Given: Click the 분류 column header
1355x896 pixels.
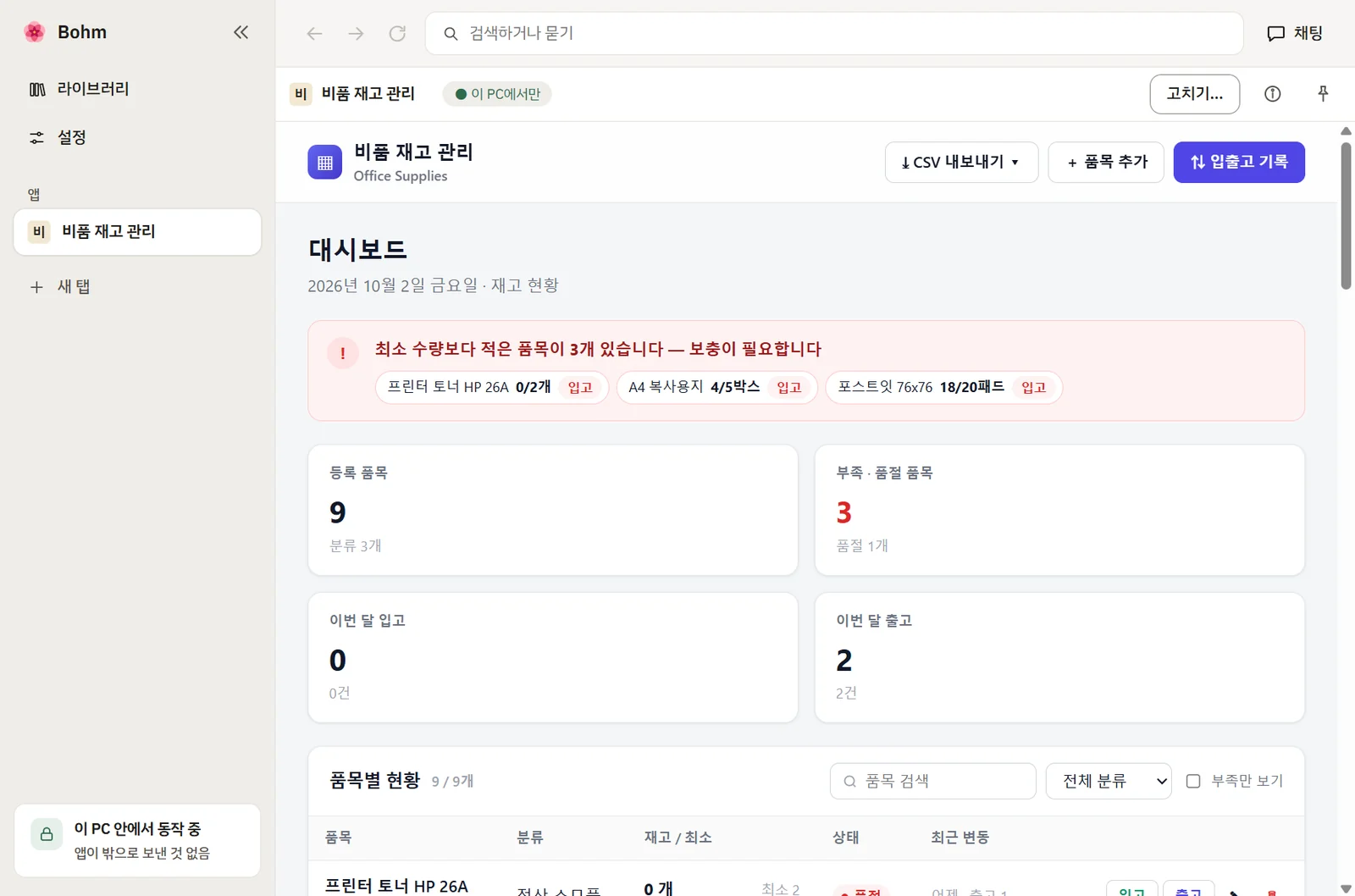Looking at the screenshot, I should click(530, 838).
